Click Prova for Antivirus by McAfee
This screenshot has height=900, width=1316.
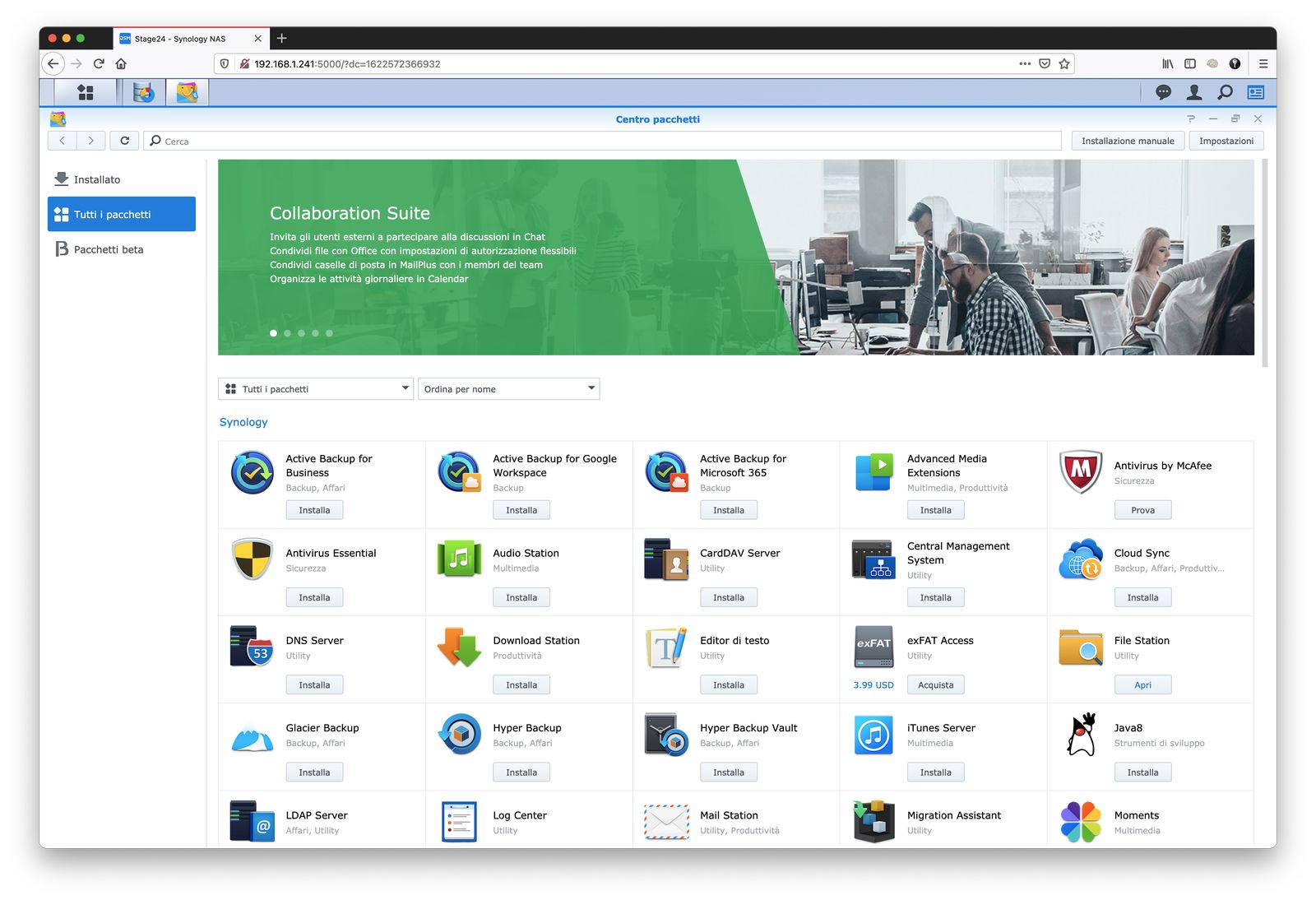coord(1142,510)
